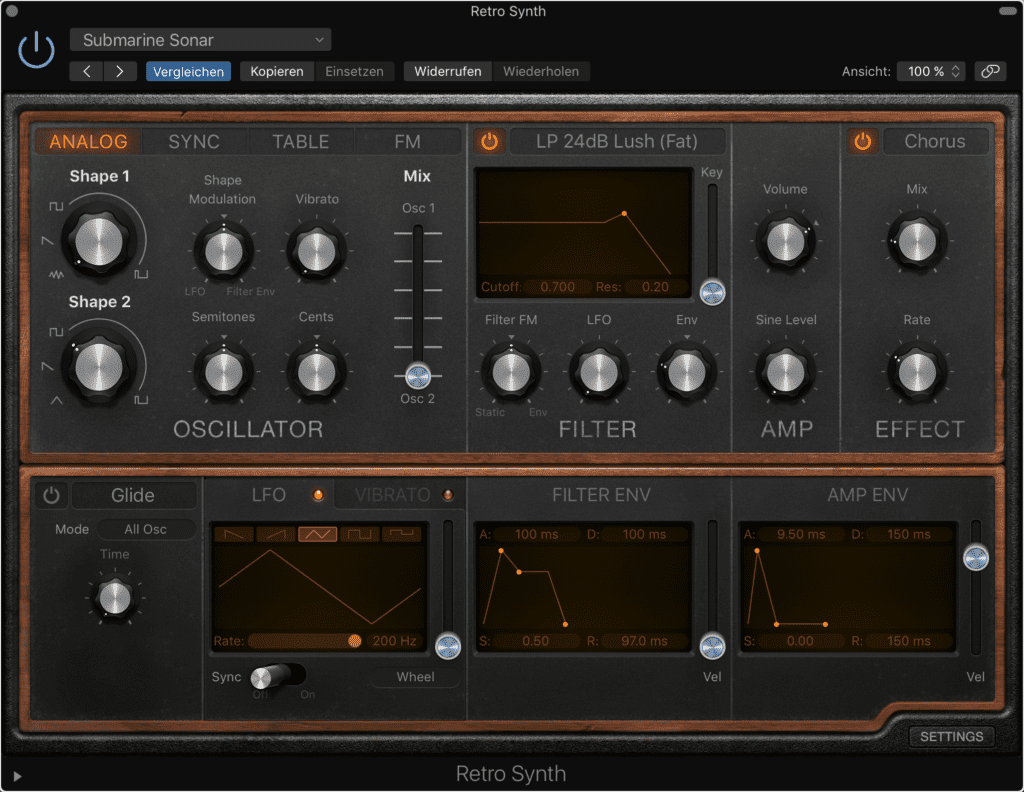Image resolution: width=1024 pixels, height=792 pixels.
Task: Select the falling sawtooth LFO waveform
Action: [x=233, y=536]
